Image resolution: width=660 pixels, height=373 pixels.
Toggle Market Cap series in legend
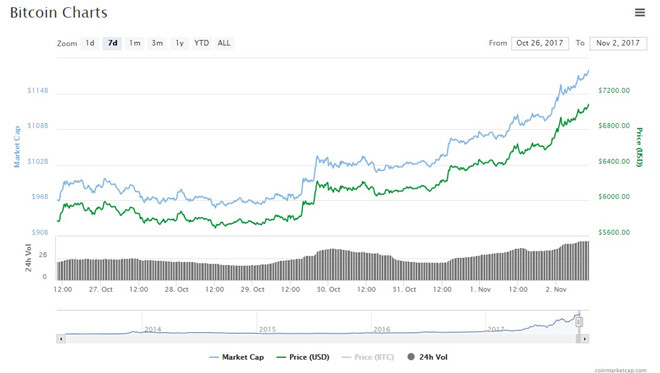(x=237, y=357)
